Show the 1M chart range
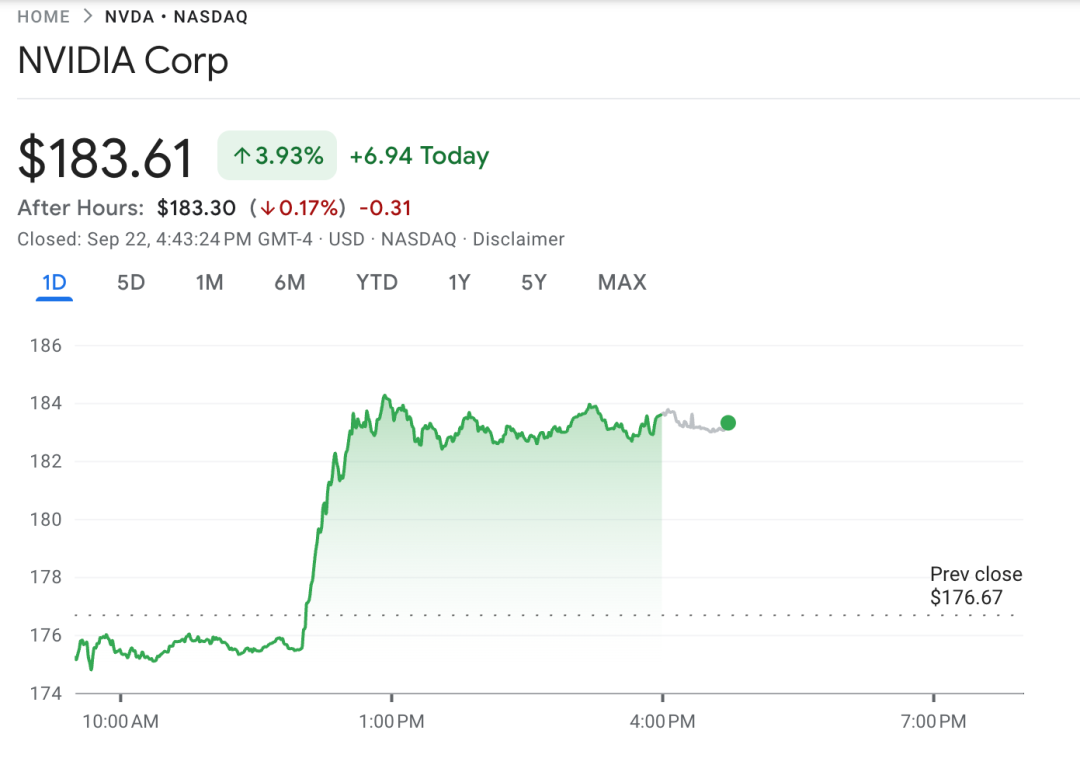 209,283
